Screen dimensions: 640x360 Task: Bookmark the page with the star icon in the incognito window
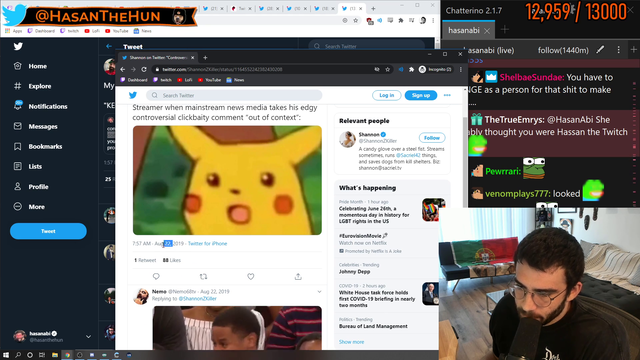tap(387, 69)
